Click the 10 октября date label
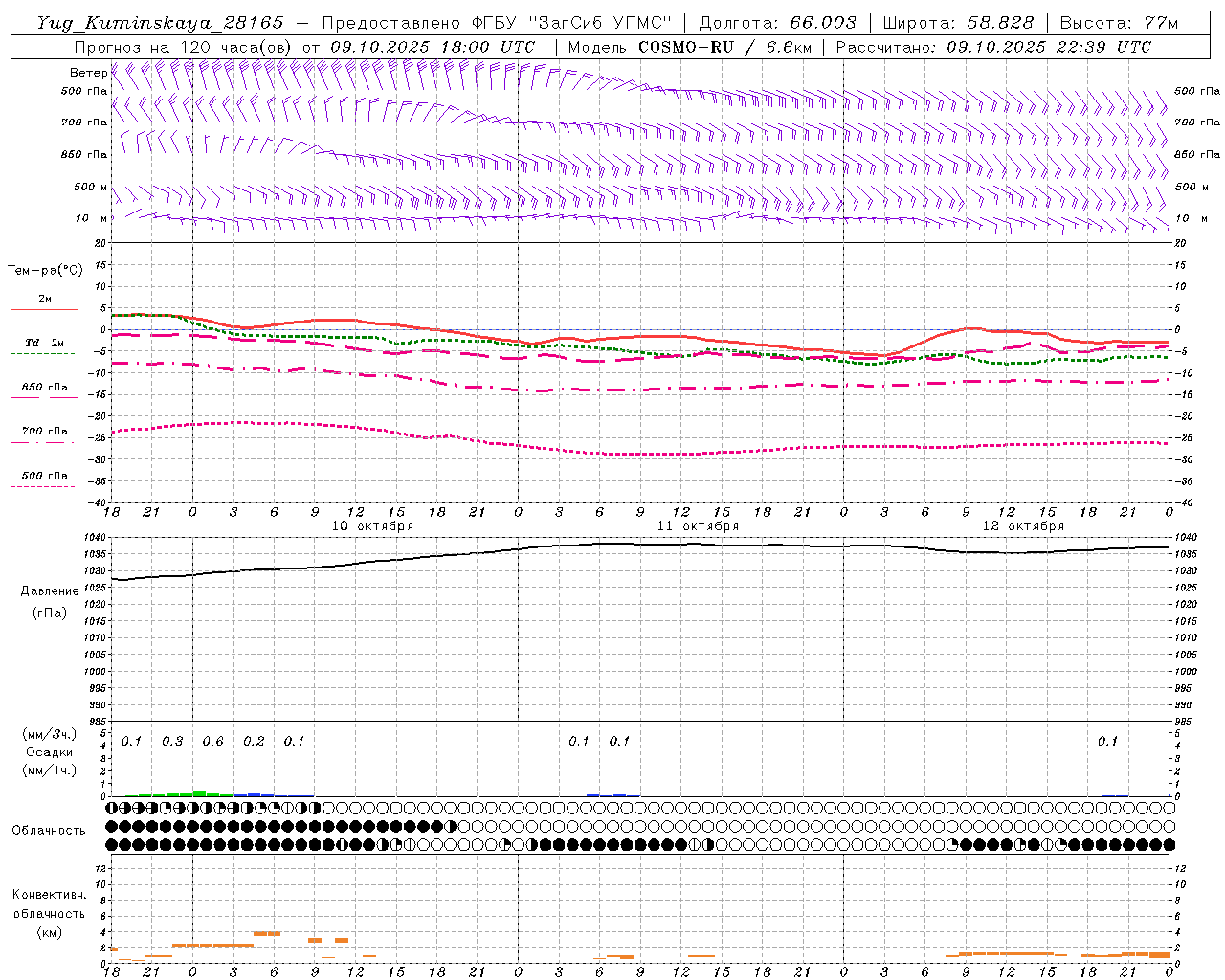1225x980 pixels. tap(372, 526)
